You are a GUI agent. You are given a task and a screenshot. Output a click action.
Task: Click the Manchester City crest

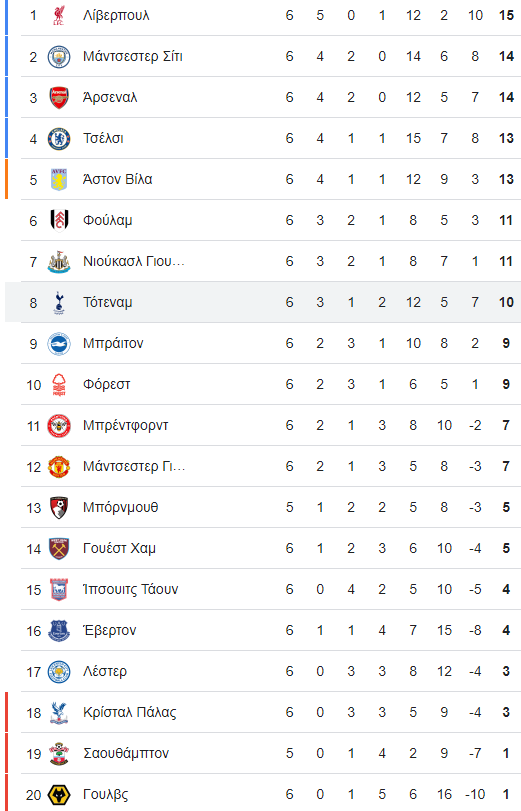coord(59,56)
